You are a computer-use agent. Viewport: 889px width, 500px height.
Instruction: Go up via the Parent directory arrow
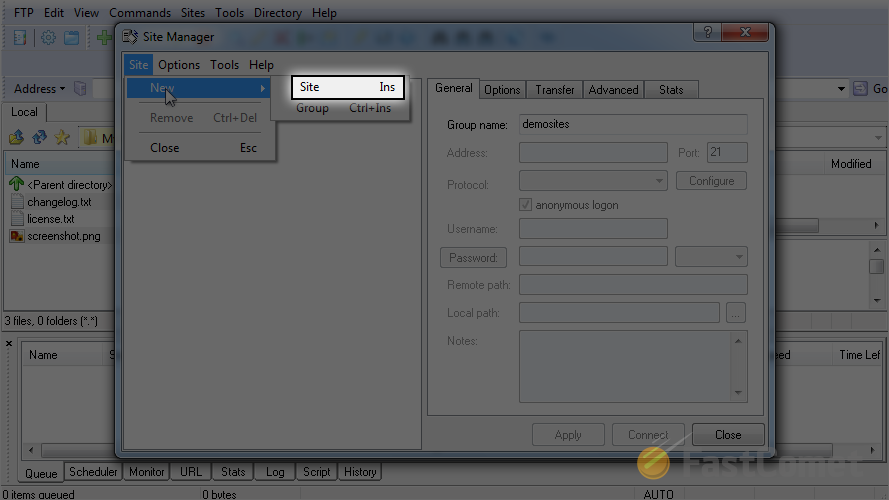tap(16, 184)
